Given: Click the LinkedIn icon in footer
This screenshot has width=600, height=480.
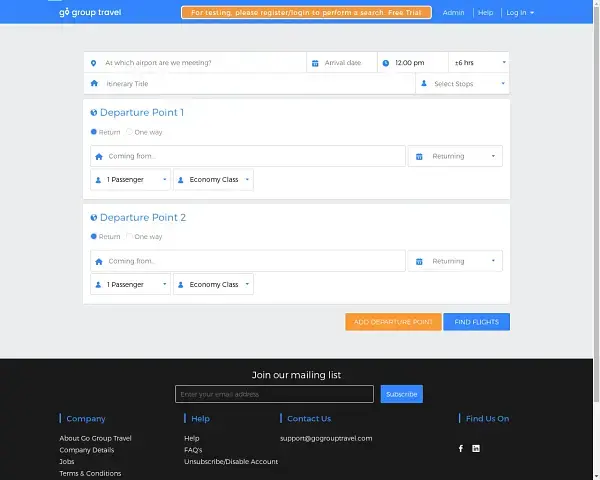Looking at the screenshot, I should [476, 448].
